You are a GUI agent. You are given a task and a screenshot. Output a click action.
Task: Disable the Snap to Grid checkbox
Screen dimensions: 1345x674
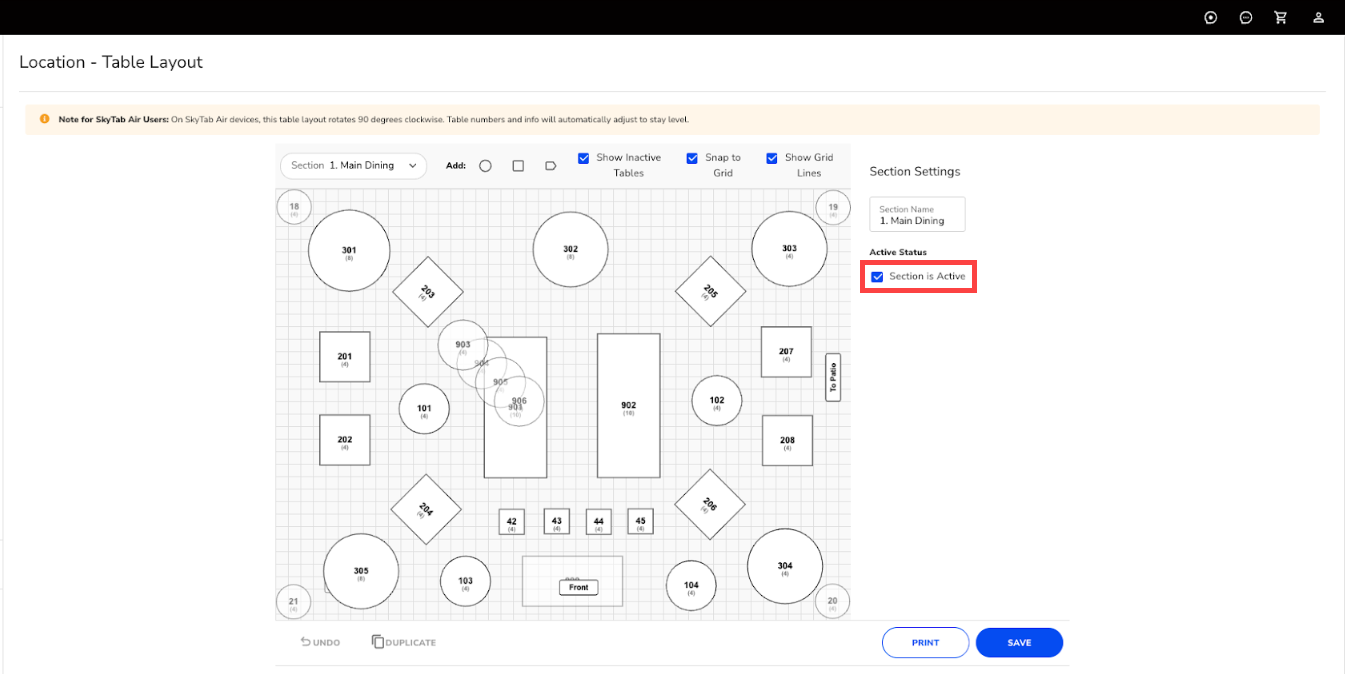692,158
